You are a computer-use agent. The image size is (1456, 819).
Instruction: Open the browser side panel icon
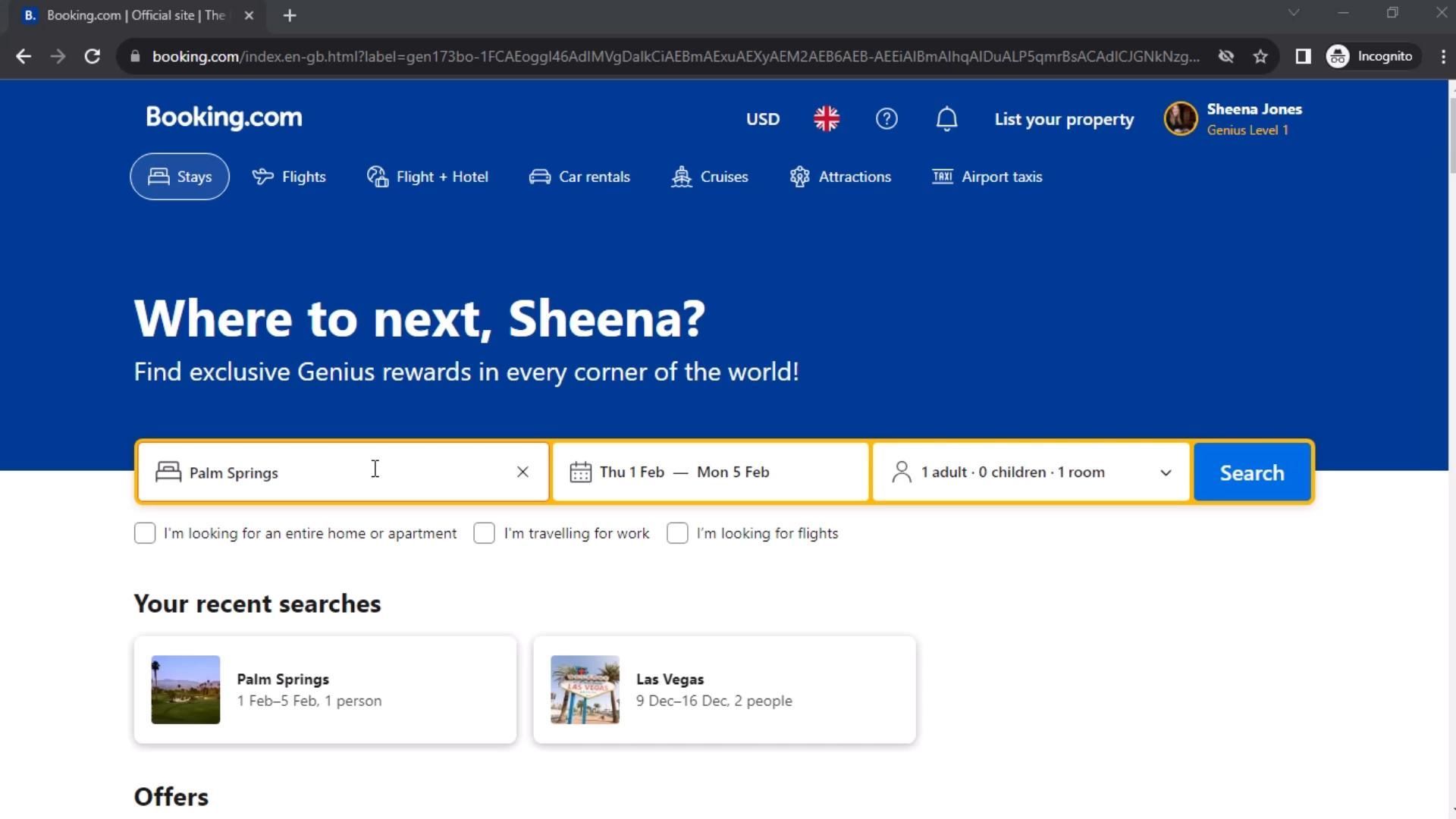click(x=1303, y=56)
